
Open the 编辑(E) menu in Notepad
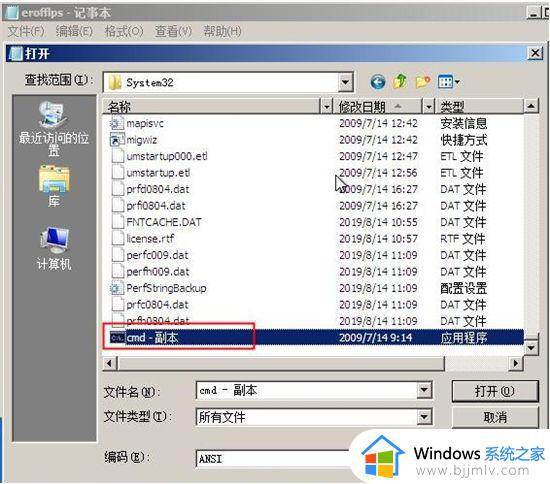click(74, 32)
